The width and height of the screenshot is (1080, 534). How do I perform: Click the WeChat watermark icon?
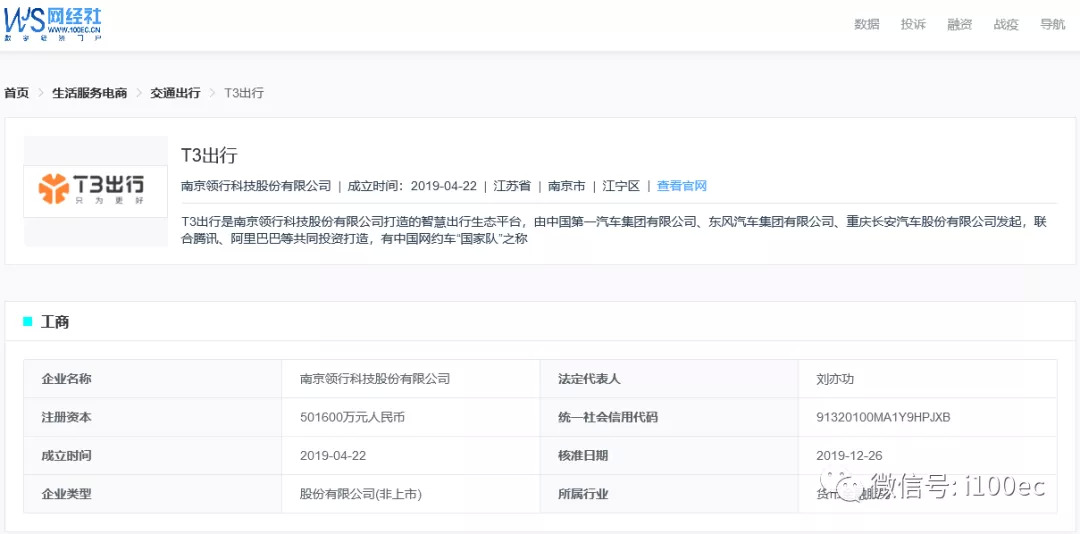point(853,488)
